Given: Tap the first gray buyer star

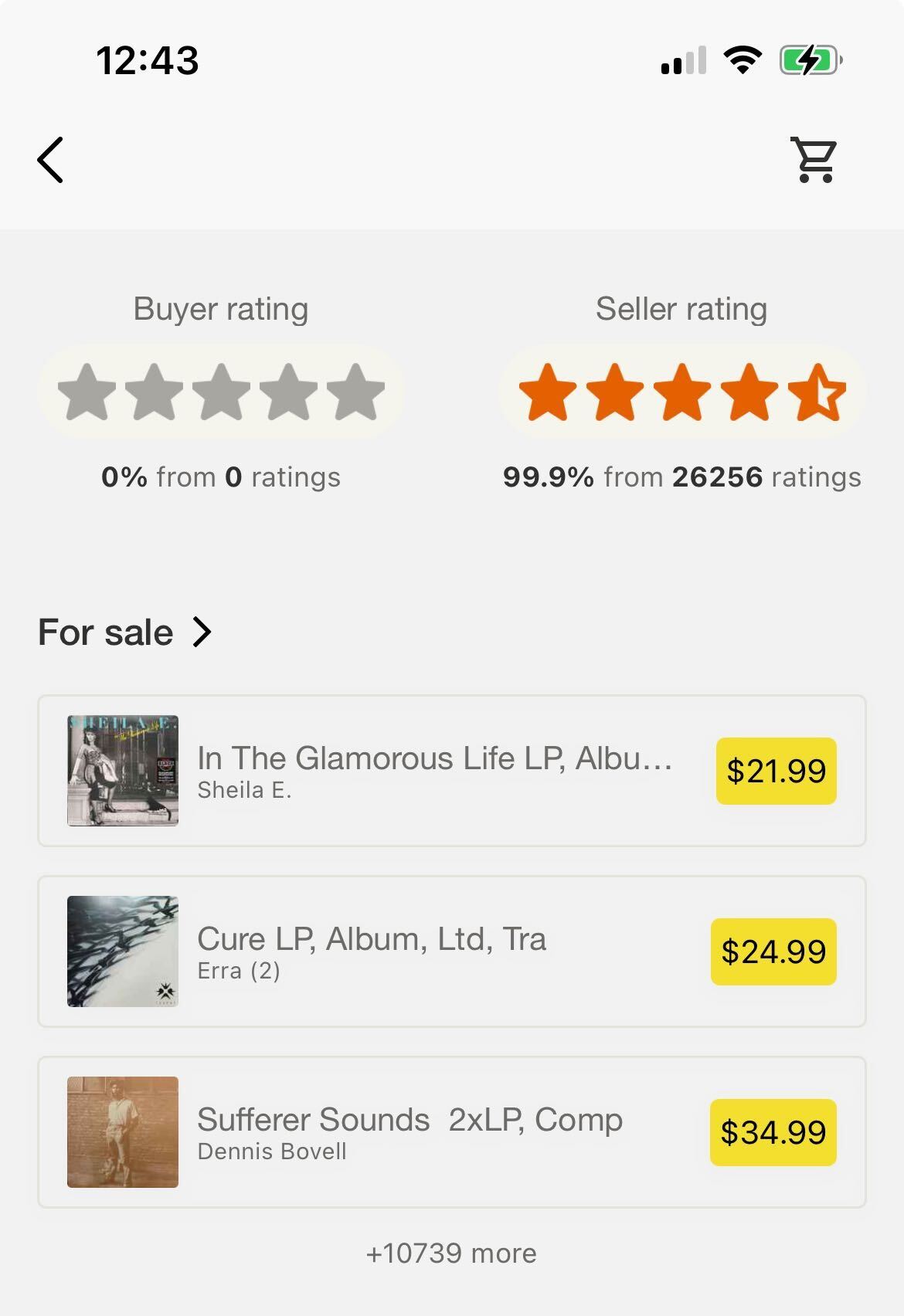Looking at the screenshot, I should tap(87, 392).
